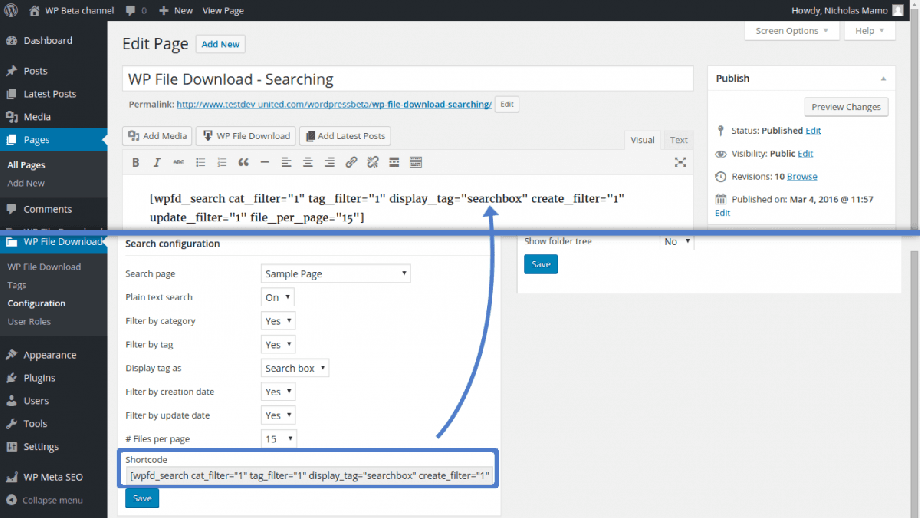
Task: Align text left
Action: pyautogui.click(x=286, y=162)
